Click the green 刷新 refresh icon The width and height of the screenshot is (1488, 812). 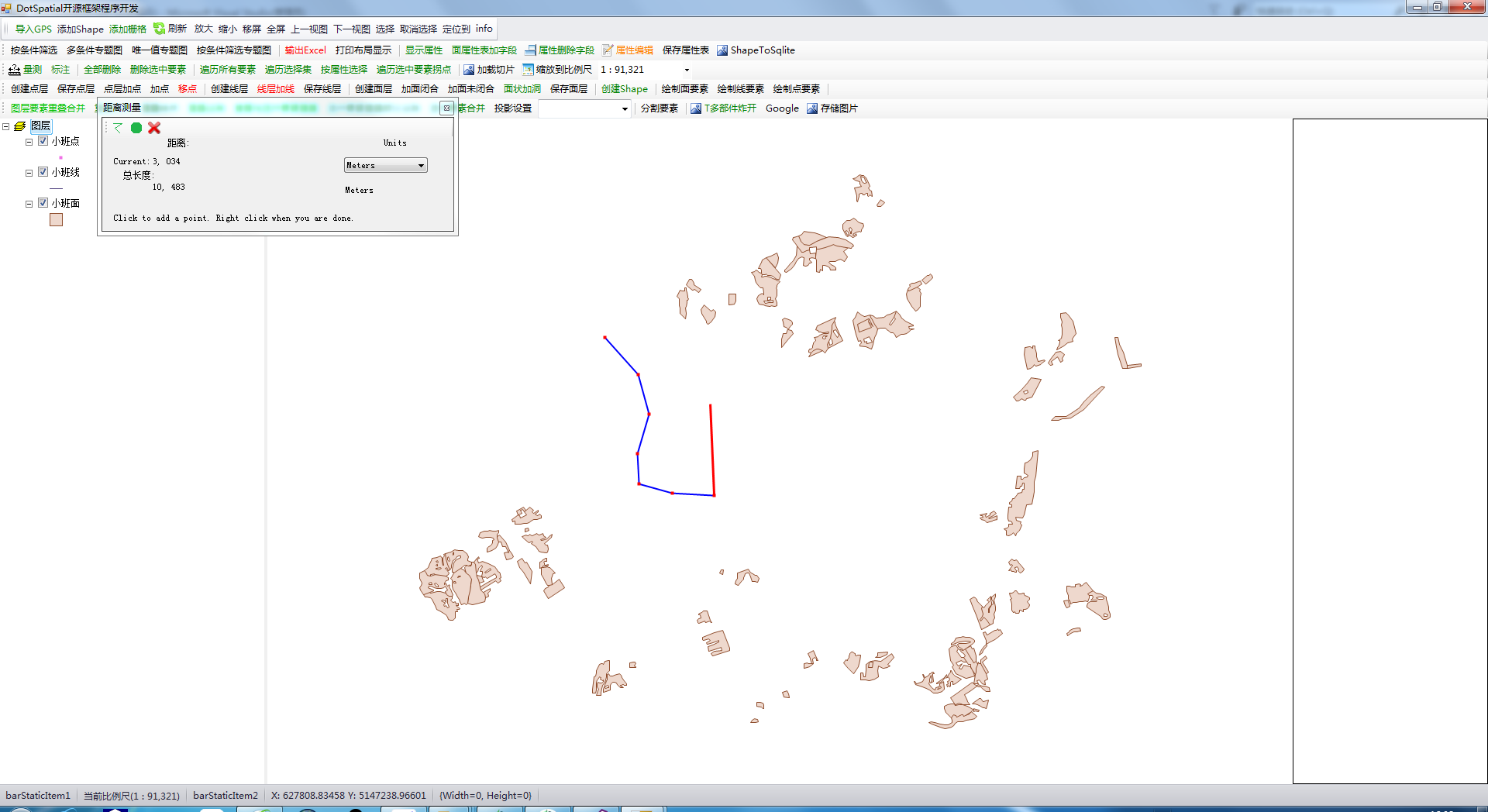pos(157,29)
